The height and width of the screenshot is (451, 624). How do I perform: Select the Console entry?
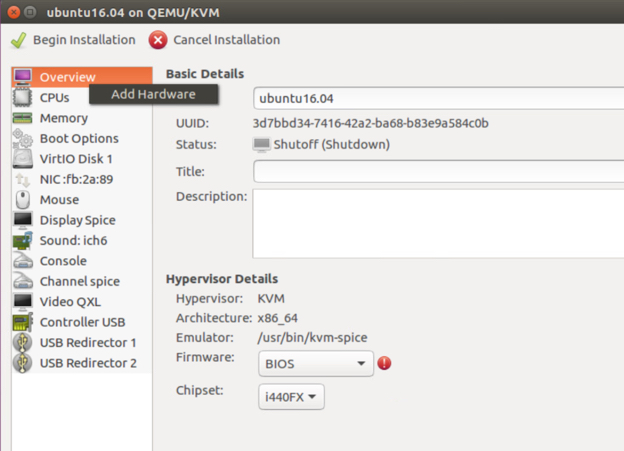pyautogui.click(x=82, y=261)
